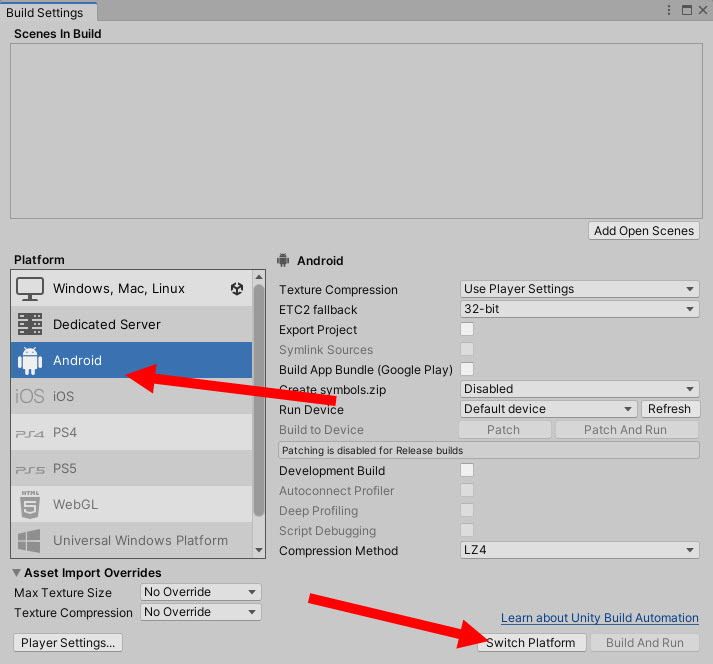
Task: Enable Build App Bundle (Google Play)
Action: [x=467, y=369]
